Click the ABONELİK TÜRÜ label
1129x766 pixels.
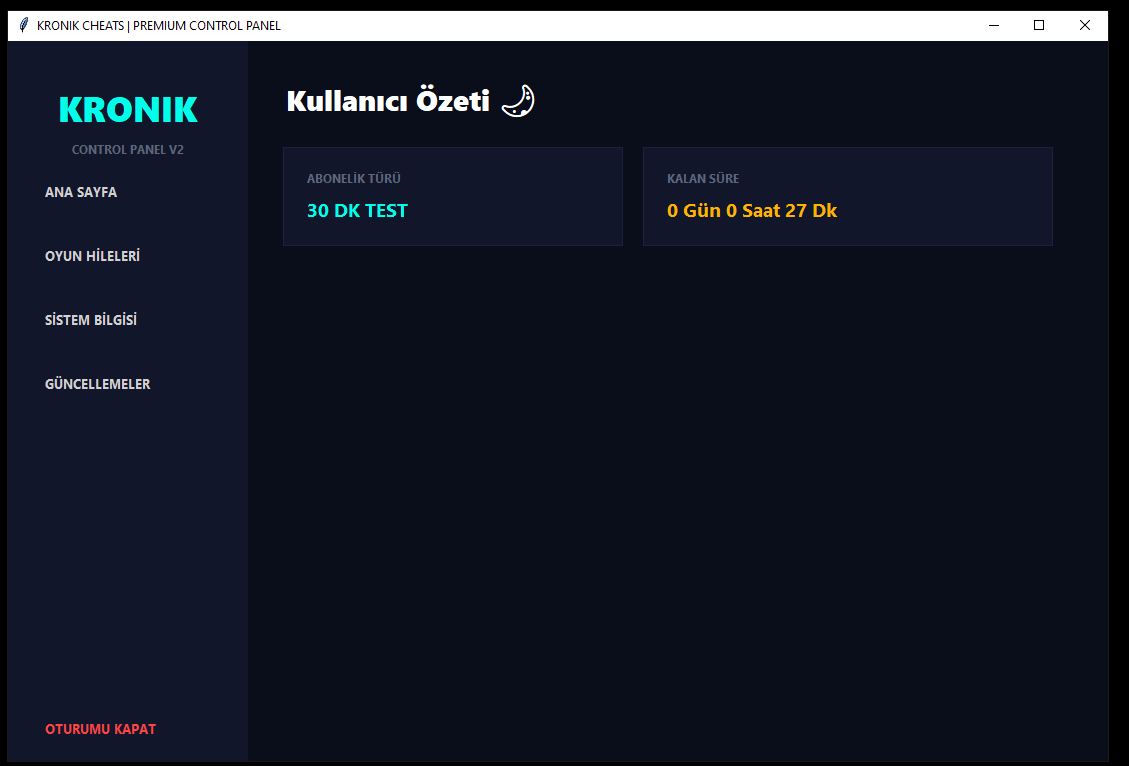[354, 179]
